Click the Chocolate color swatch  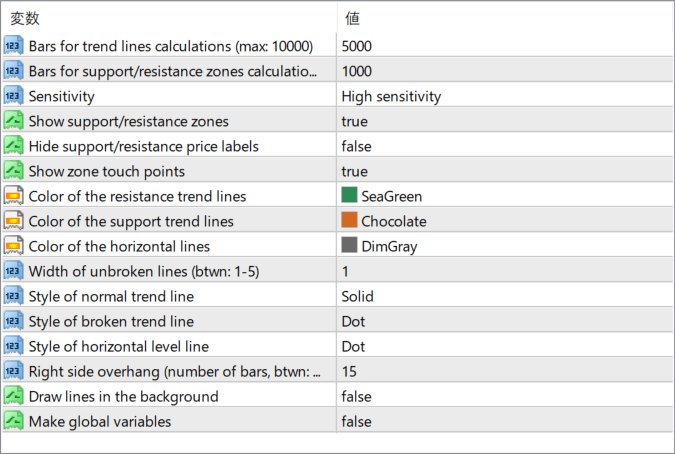click(x=349, y=221)
